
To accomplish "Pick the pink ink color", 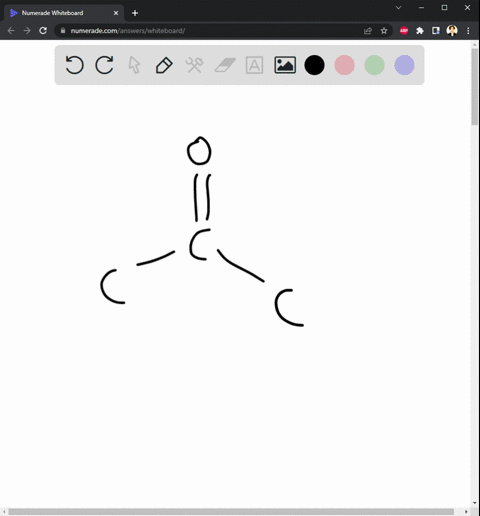I will (x=344, y=65).
